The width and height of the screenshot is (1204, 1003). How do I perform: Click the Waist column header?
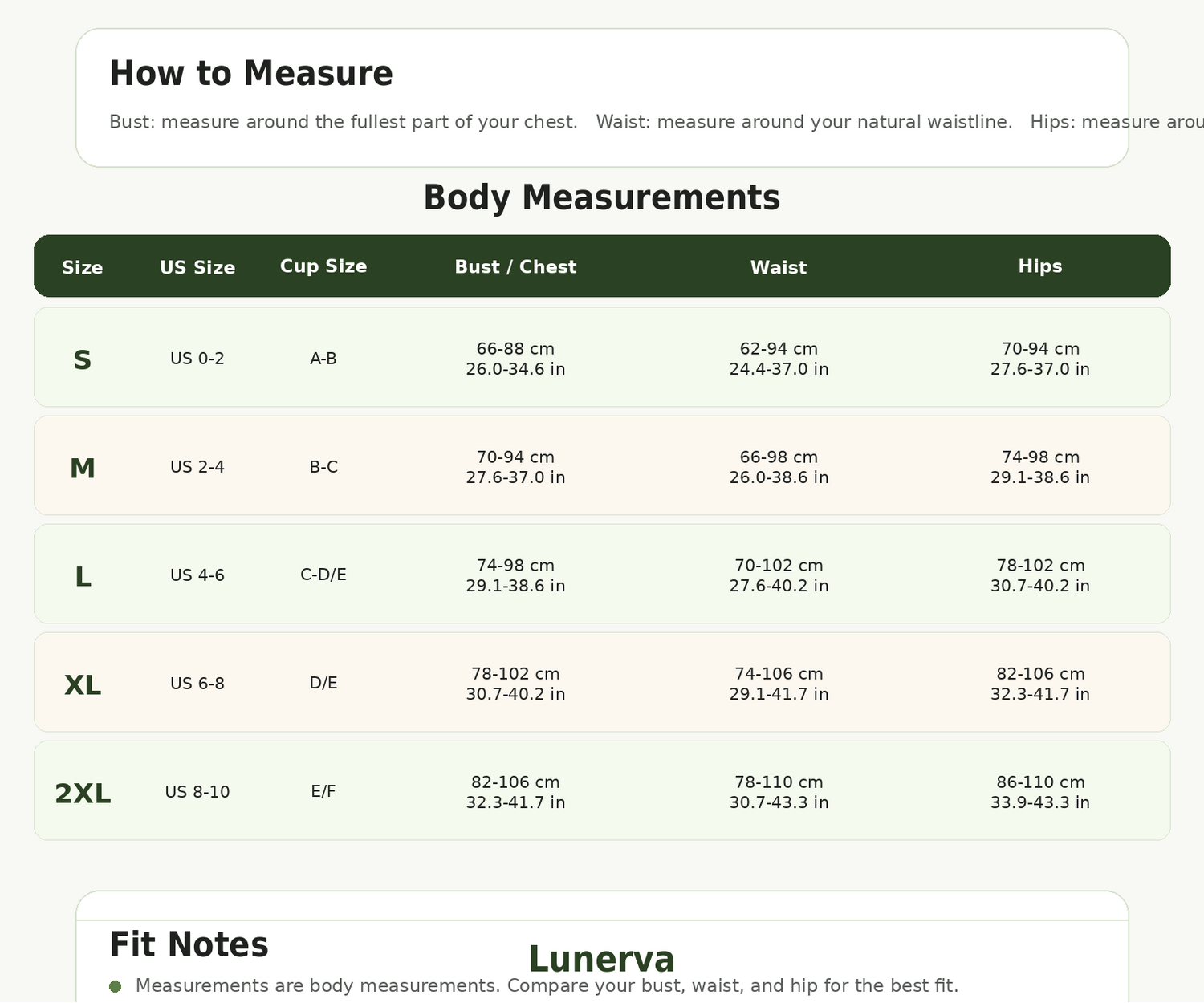point(779,268)
